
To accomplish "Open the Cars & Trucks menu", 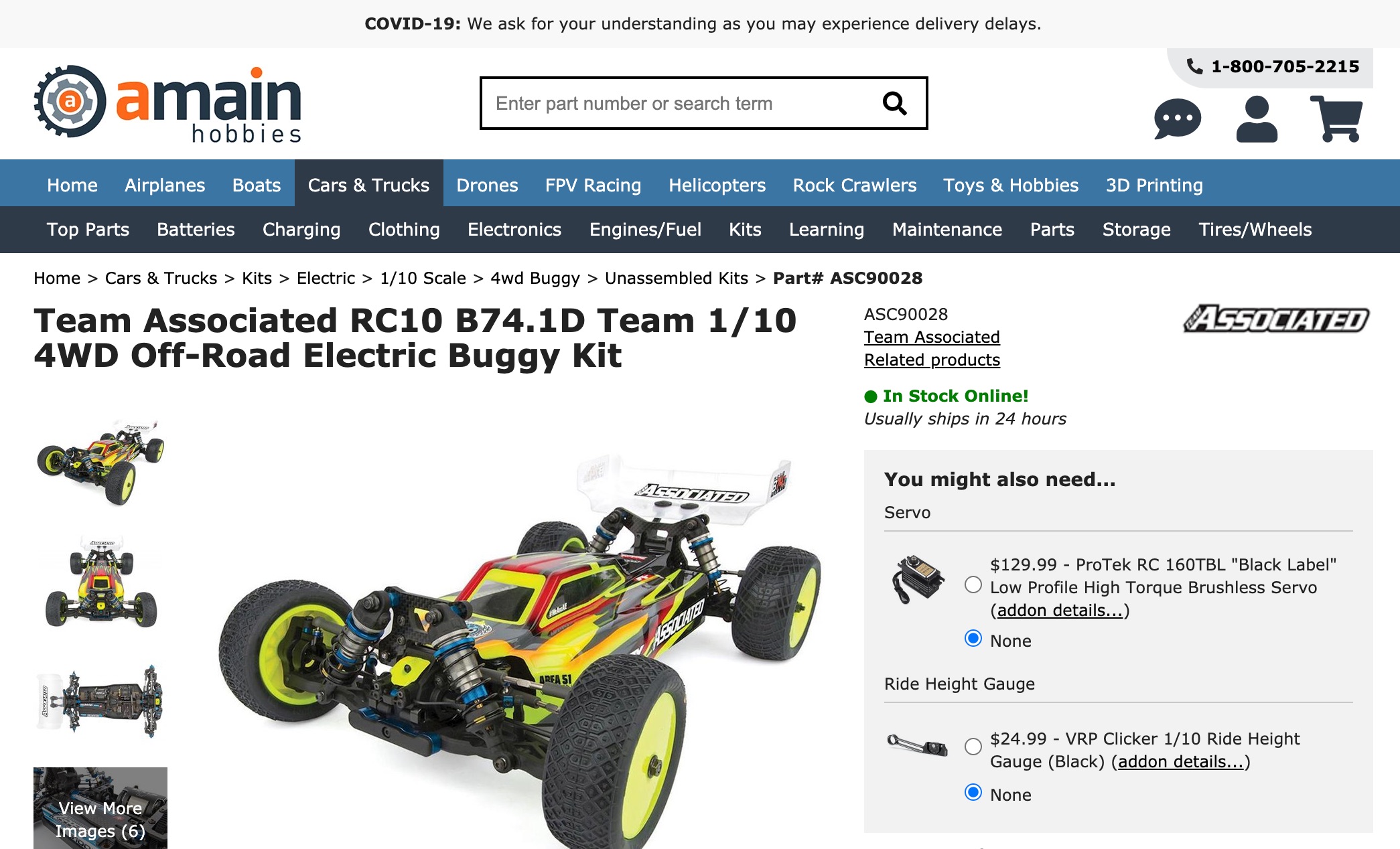I will [368, 185].
